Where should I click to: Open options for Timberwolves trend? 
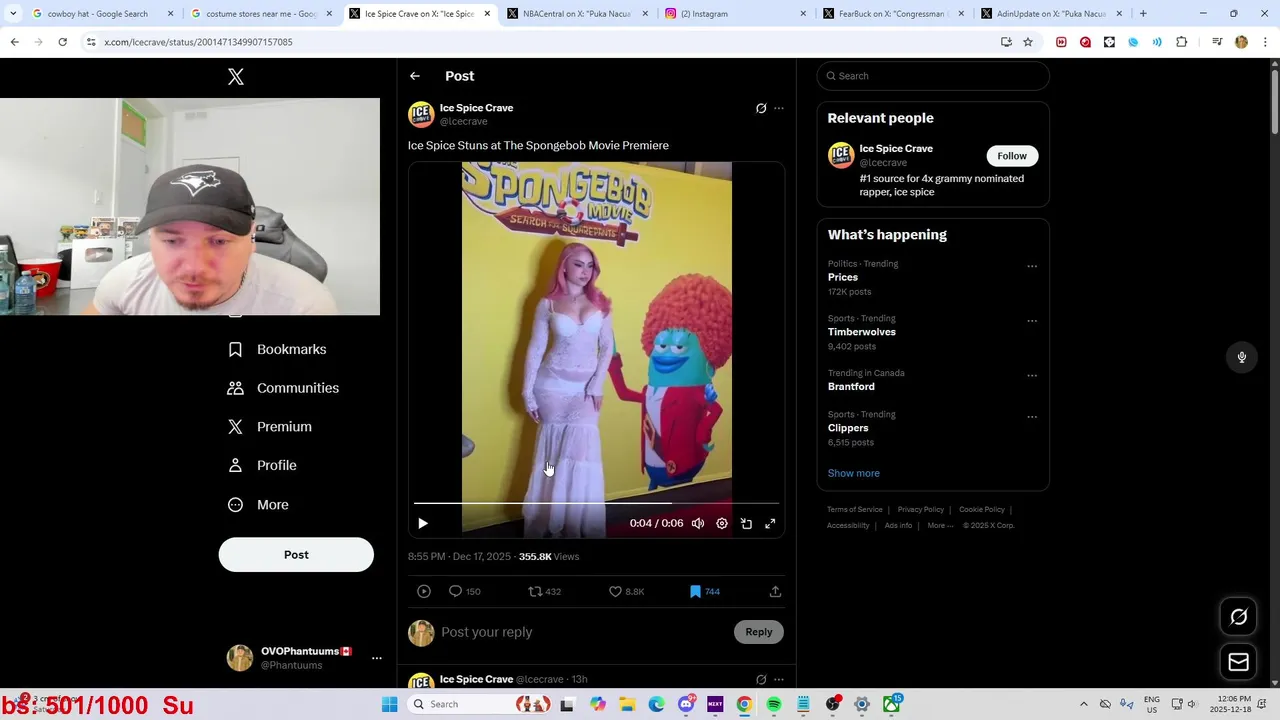tap(1032, 321)
